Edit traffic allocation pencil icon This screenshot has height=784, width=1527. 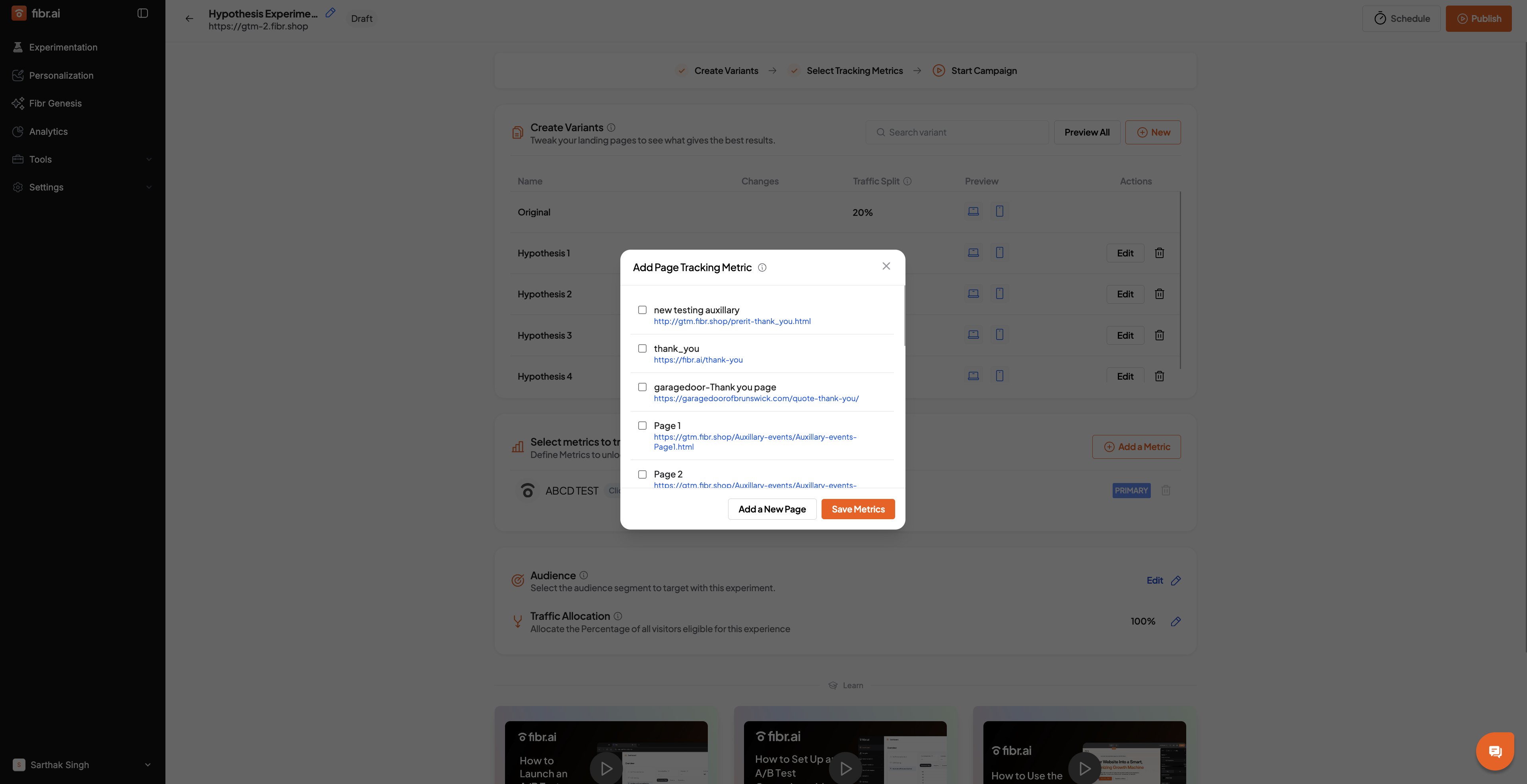[x=1176, y=621]
